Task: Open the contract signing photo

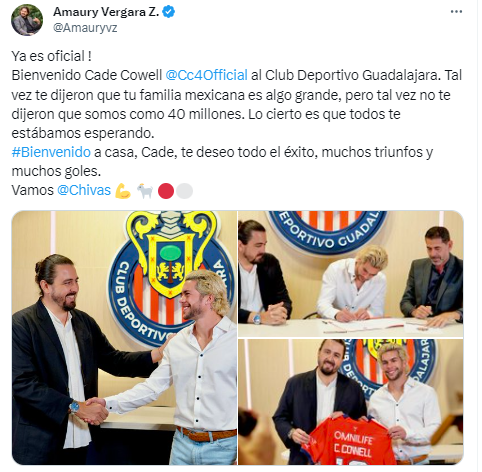Action: pyautogui.click(x=351, y=274)
